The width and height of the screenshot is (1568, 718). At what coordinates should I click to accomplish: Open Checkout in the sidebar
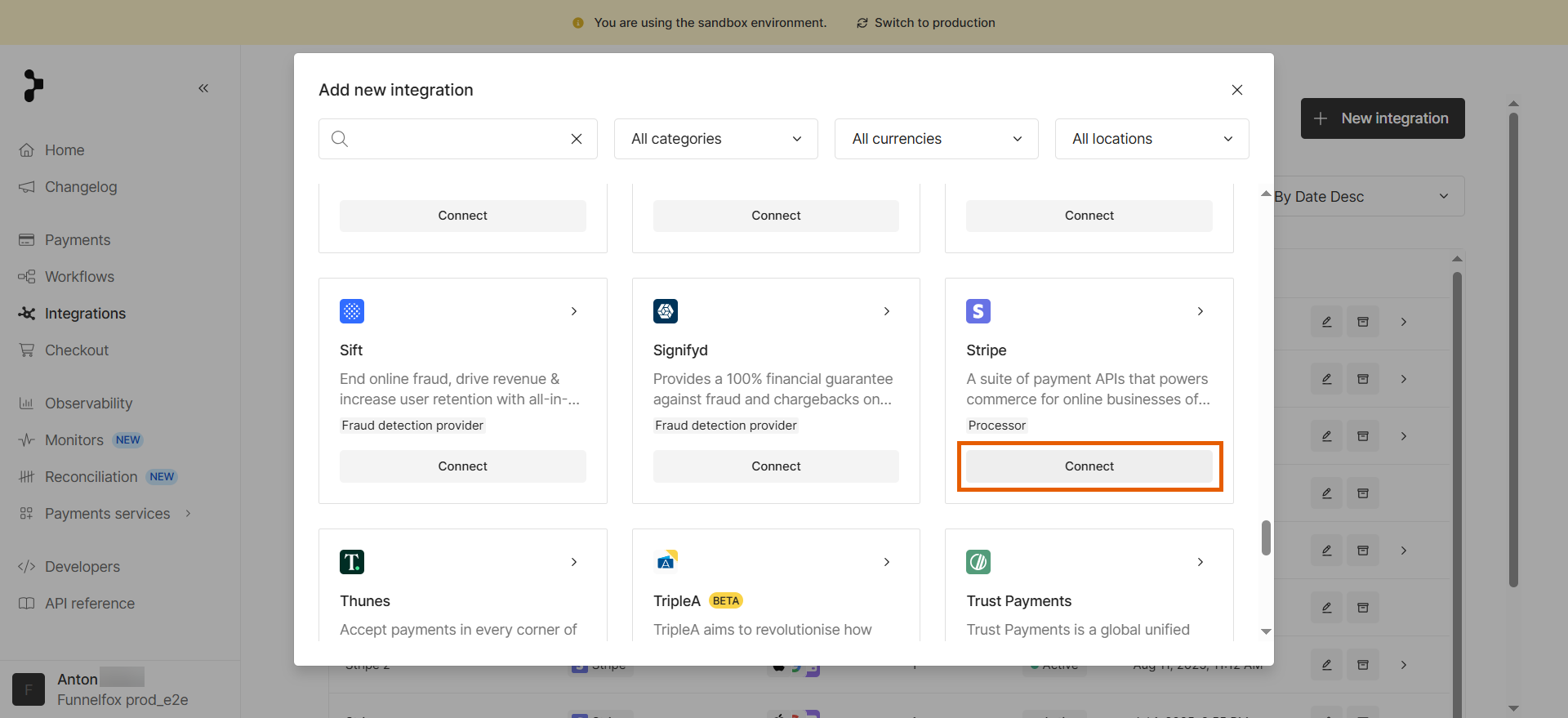pos(77,350)
